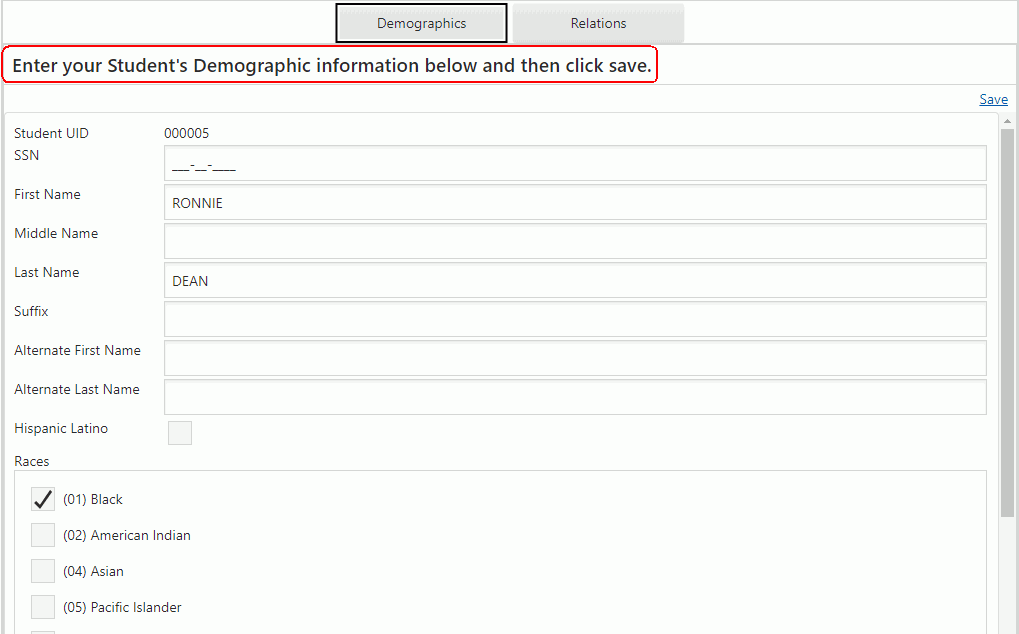Image resolution: width=1019 pixels, height=634 pixels.
Task: Click the empty Middle Name field
Action: 575,241
